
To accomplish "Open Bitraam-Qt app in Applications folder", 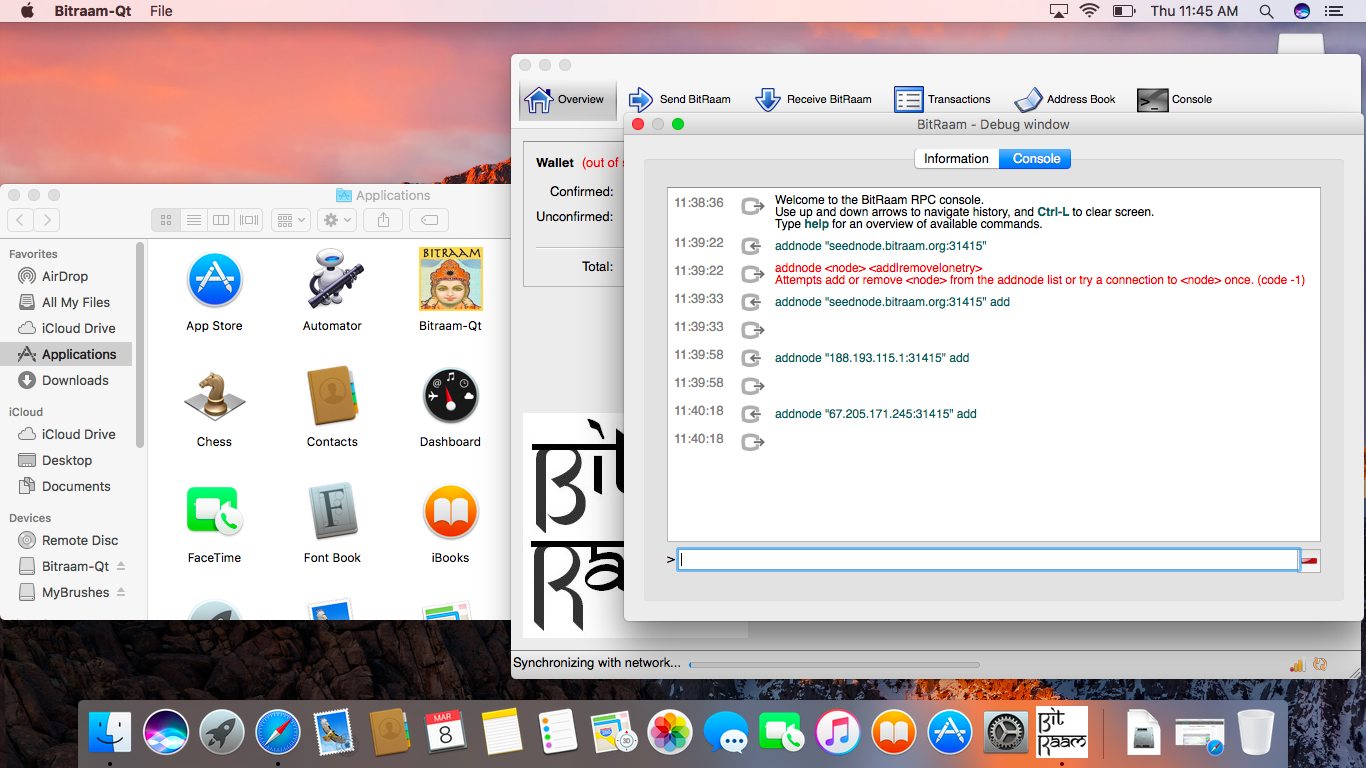I will pos(450,290).
